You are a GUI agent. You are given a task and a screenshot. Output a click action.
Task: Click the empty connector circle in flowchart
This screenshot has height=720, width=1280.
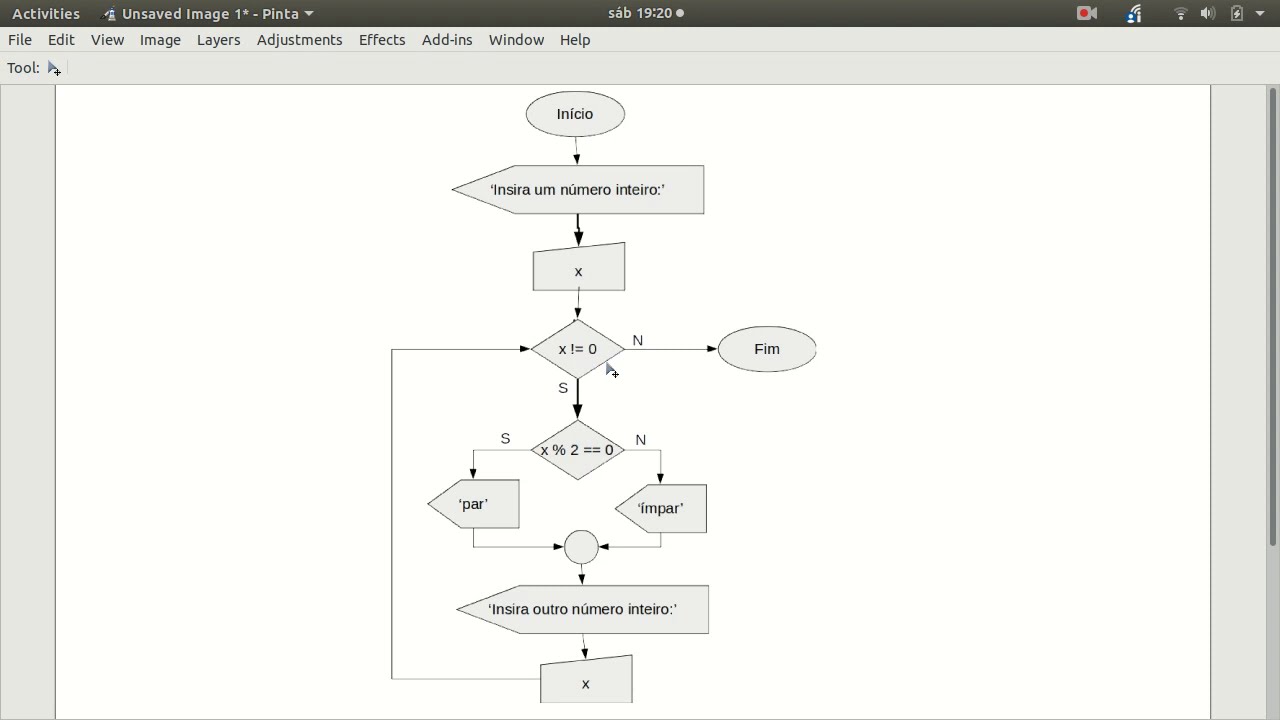point(581,547)
